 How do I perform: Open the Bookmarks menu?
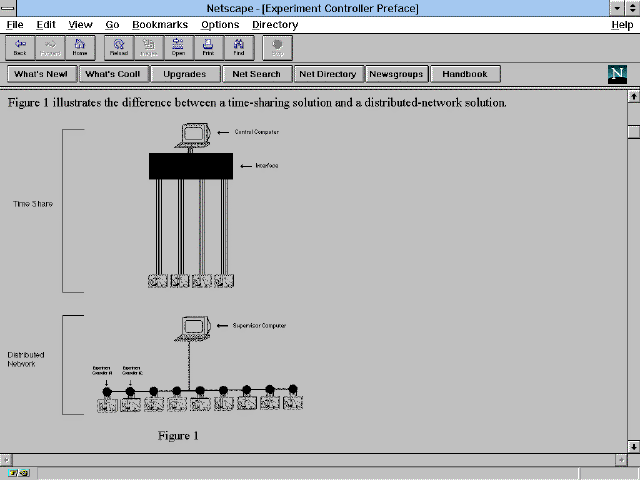(160, 25)
